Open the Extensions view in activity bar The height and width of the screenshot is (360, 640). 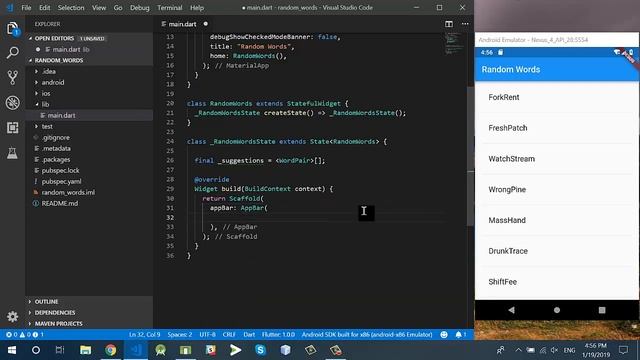click(13, 128)
